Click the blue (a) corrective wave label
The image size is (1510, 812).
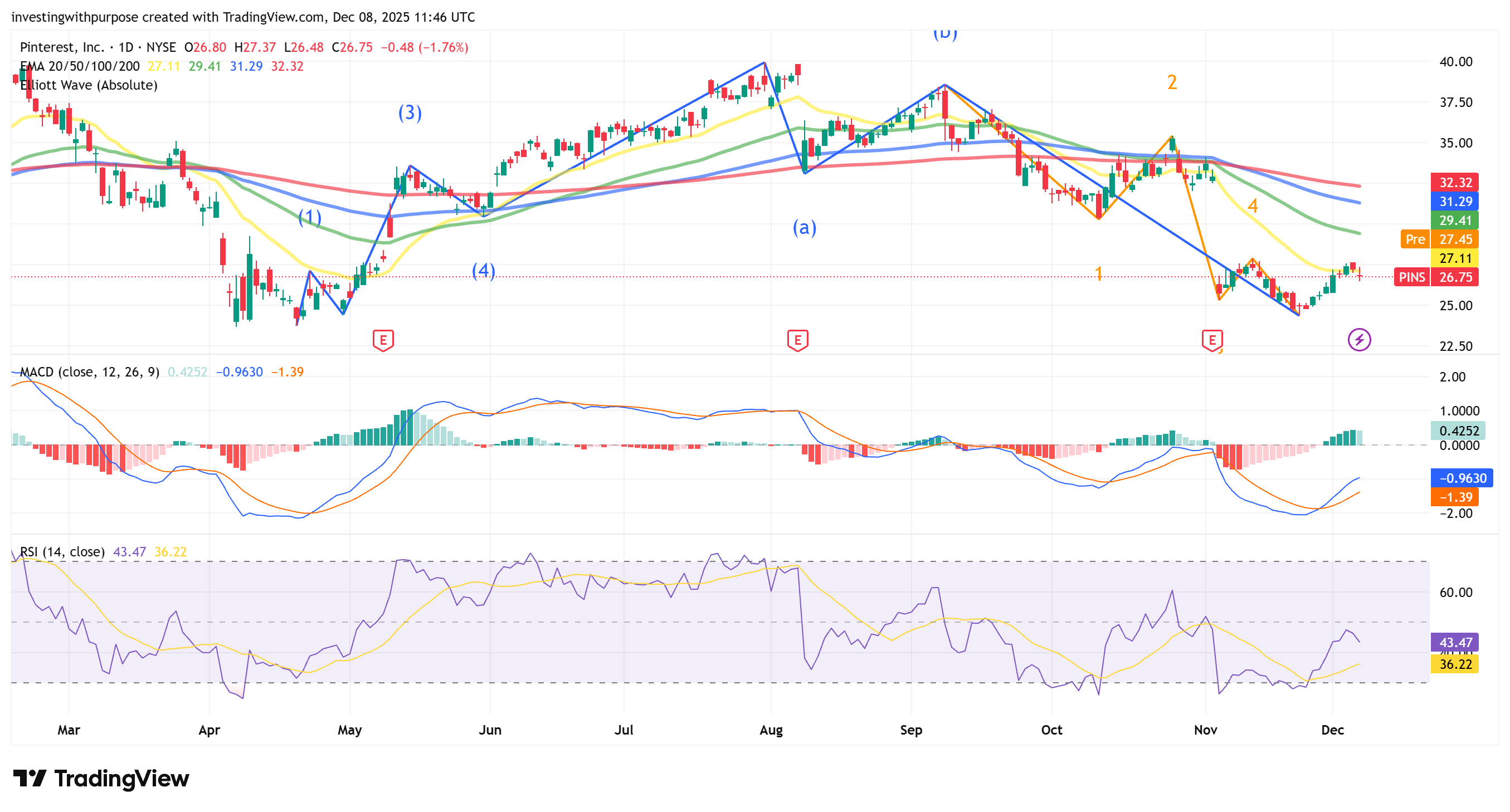[804, 227]
